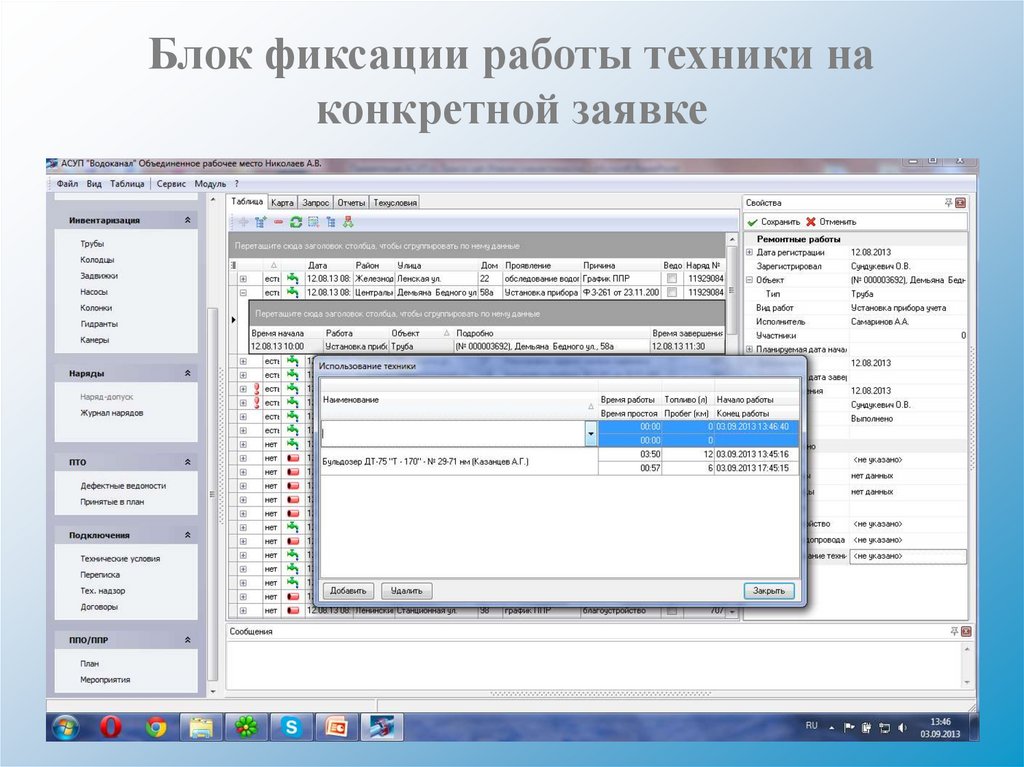Click the green tap icon in Ленская ул. row
Screen dimensions: 1024x767
[x=293, y=279]
